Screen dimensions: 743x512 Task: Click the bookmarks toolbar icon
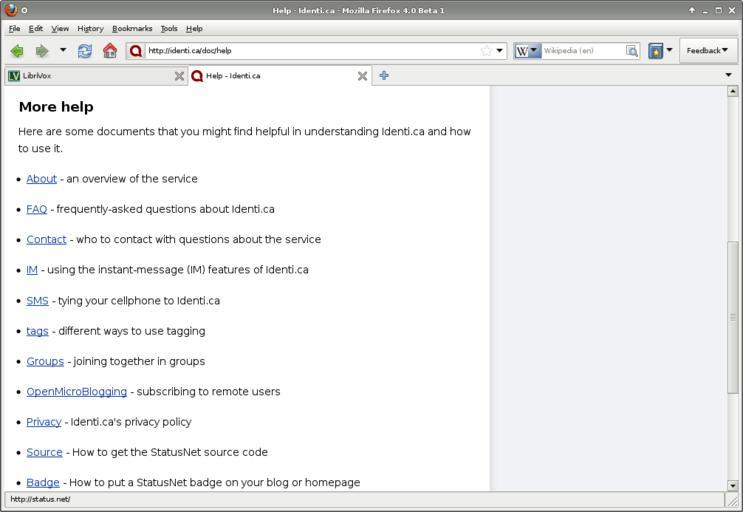tap(656, 51)
